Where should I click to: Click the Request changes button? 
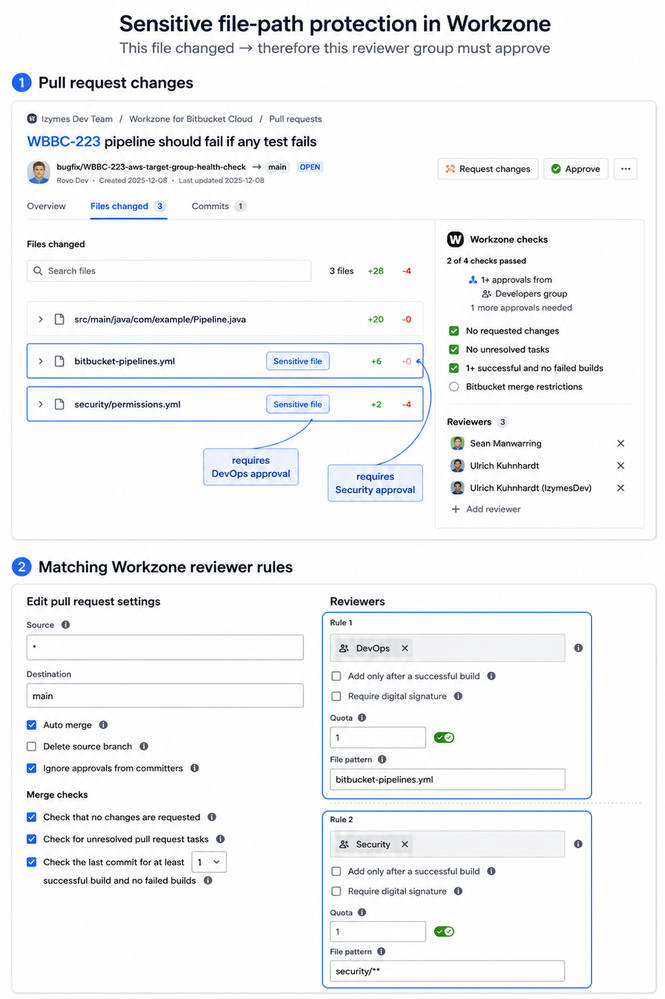click(488, 169)
